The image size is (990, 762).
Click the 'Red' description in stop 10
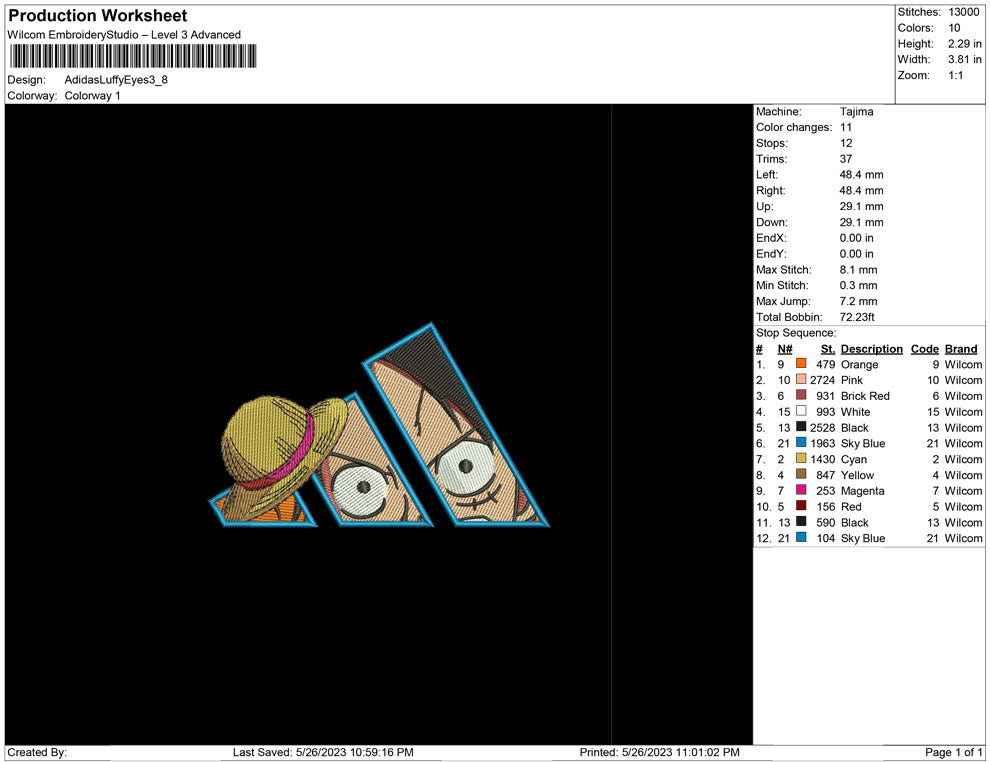[x=850, y=506]
